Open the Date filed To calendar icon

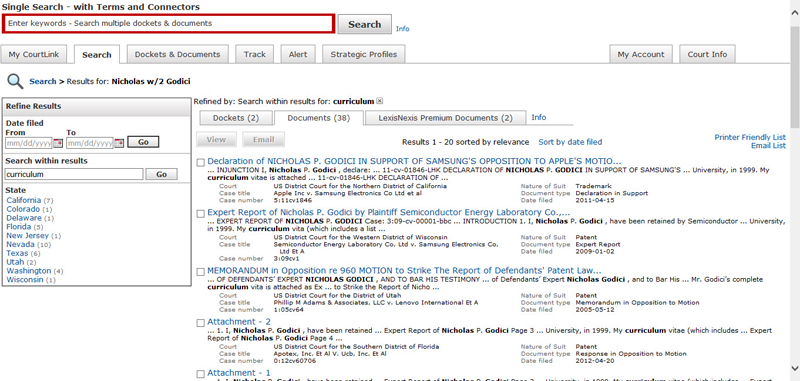[119, 143]
